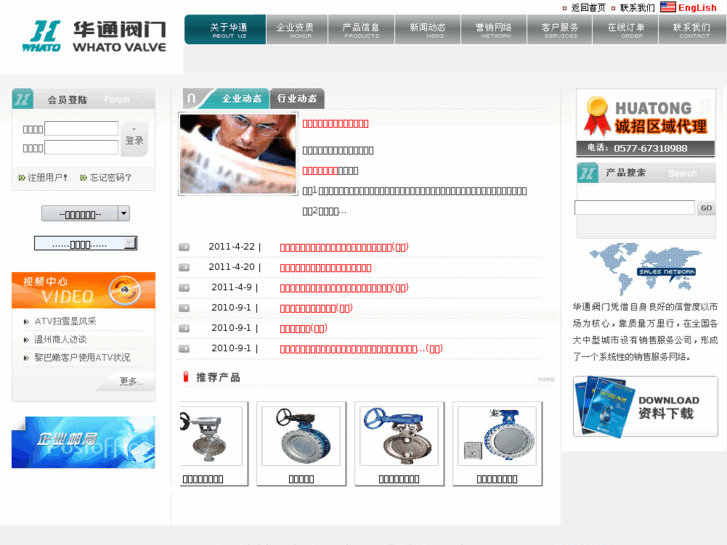
Task: Click the 更多 more videos button
Action: (x=131, y=381)
